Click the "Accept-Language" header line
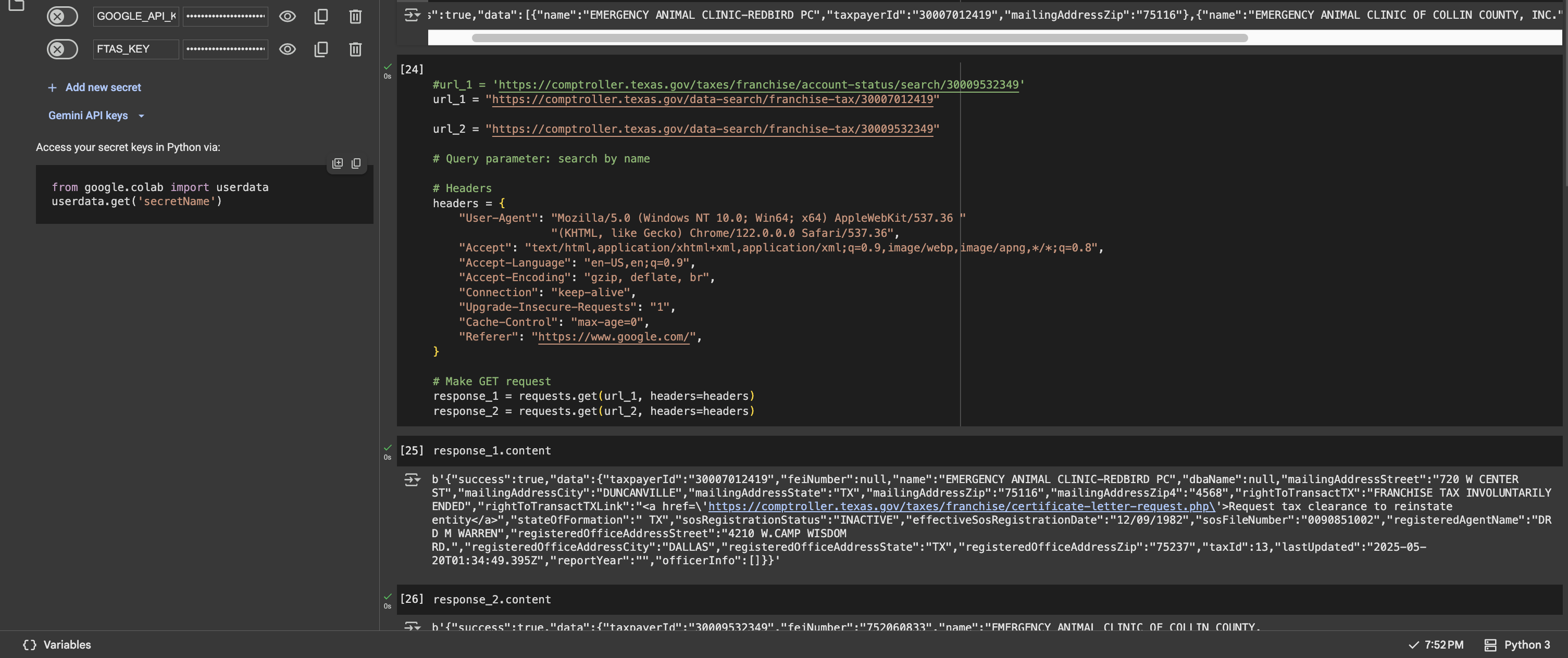 (577, 263)
